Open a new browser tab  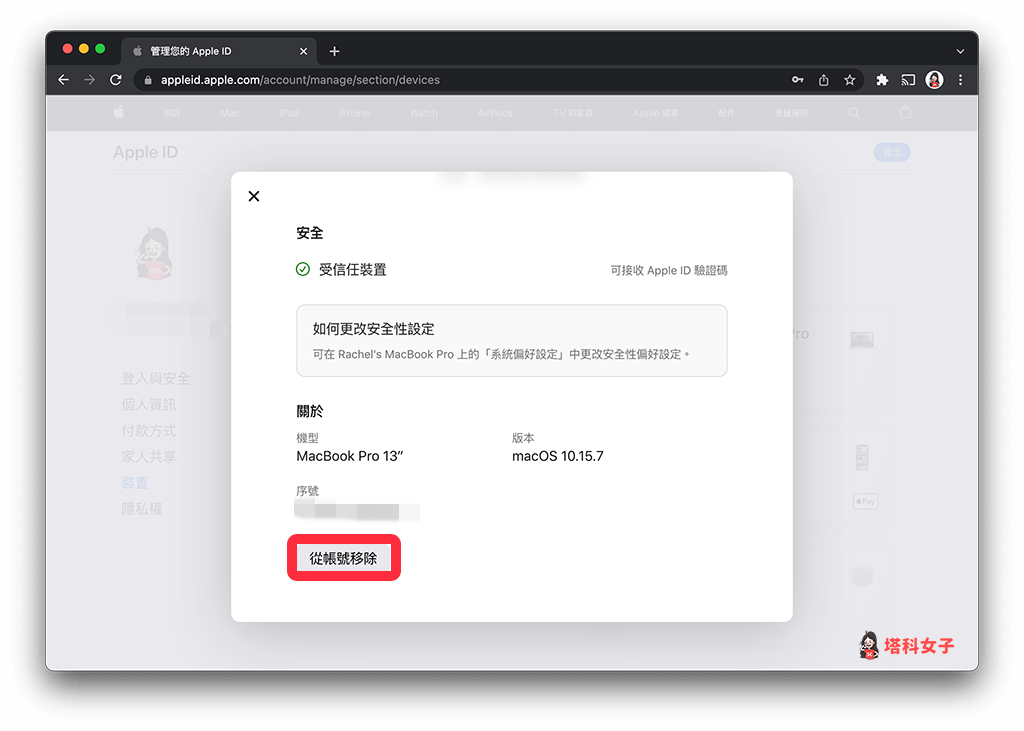(x=334, y=51)
